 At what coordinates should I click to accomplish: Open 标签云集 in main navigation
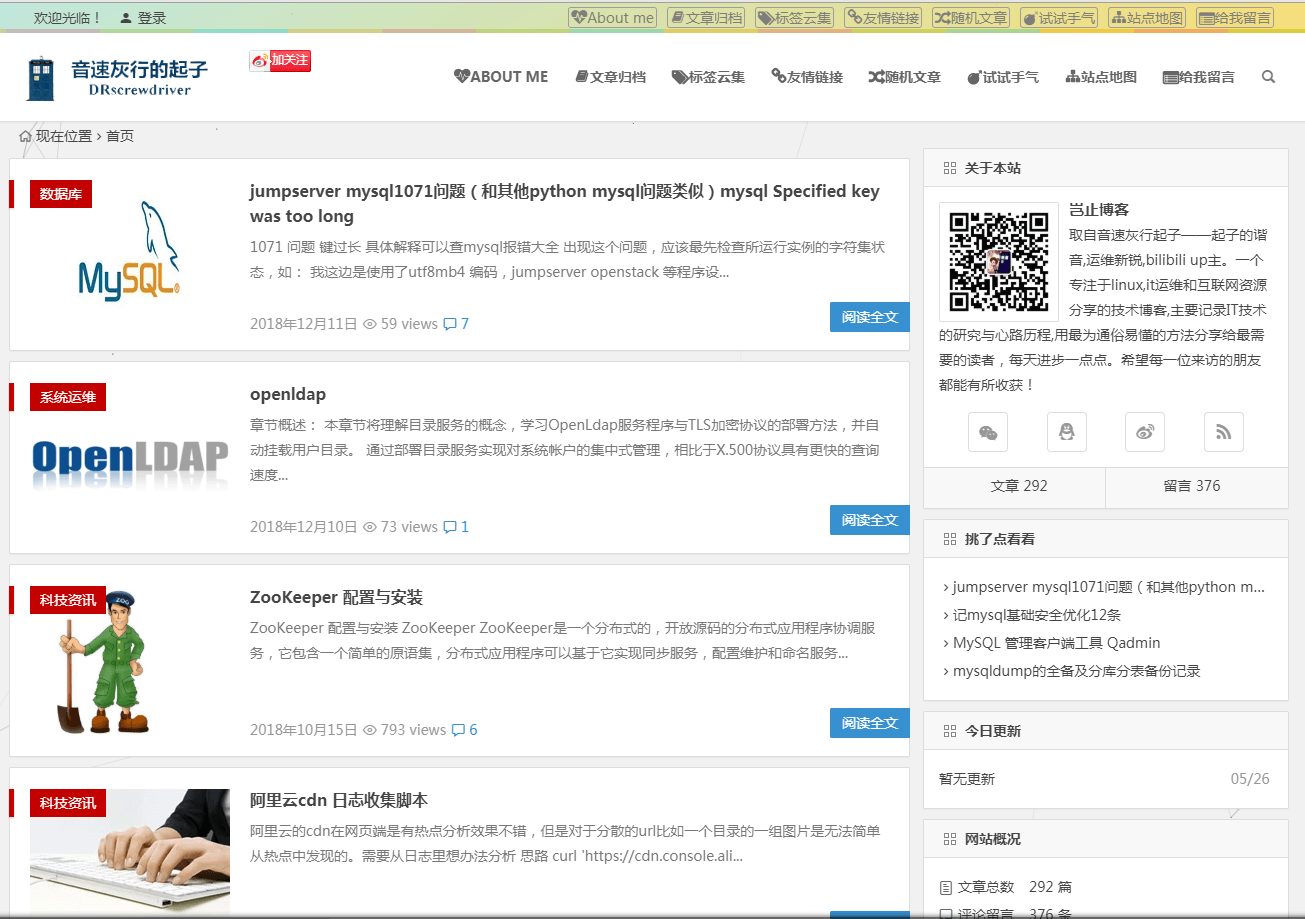click(708, 77)
